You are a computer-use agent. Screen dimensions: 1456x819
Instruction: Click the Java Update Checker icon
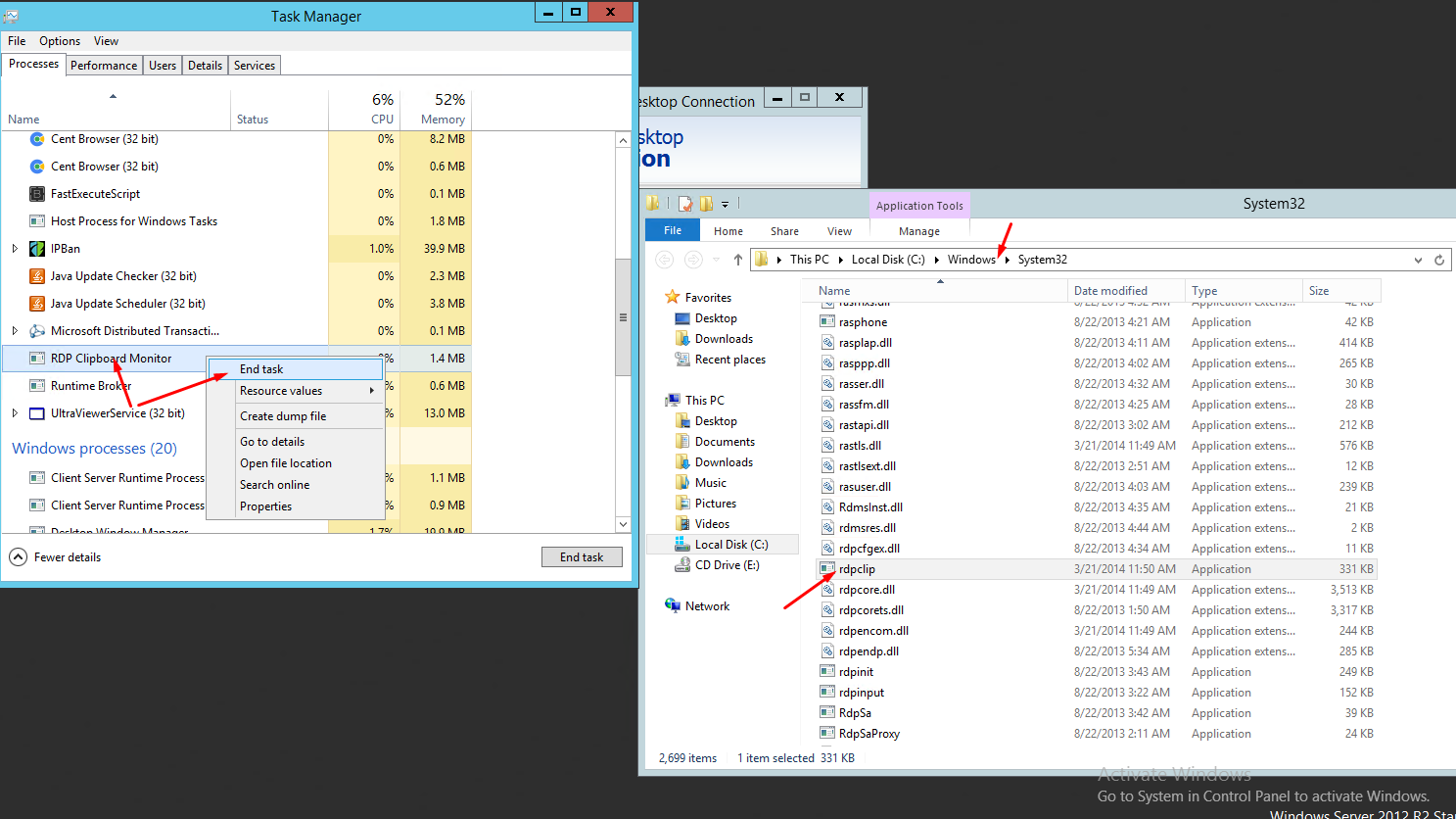pos(37,276)
